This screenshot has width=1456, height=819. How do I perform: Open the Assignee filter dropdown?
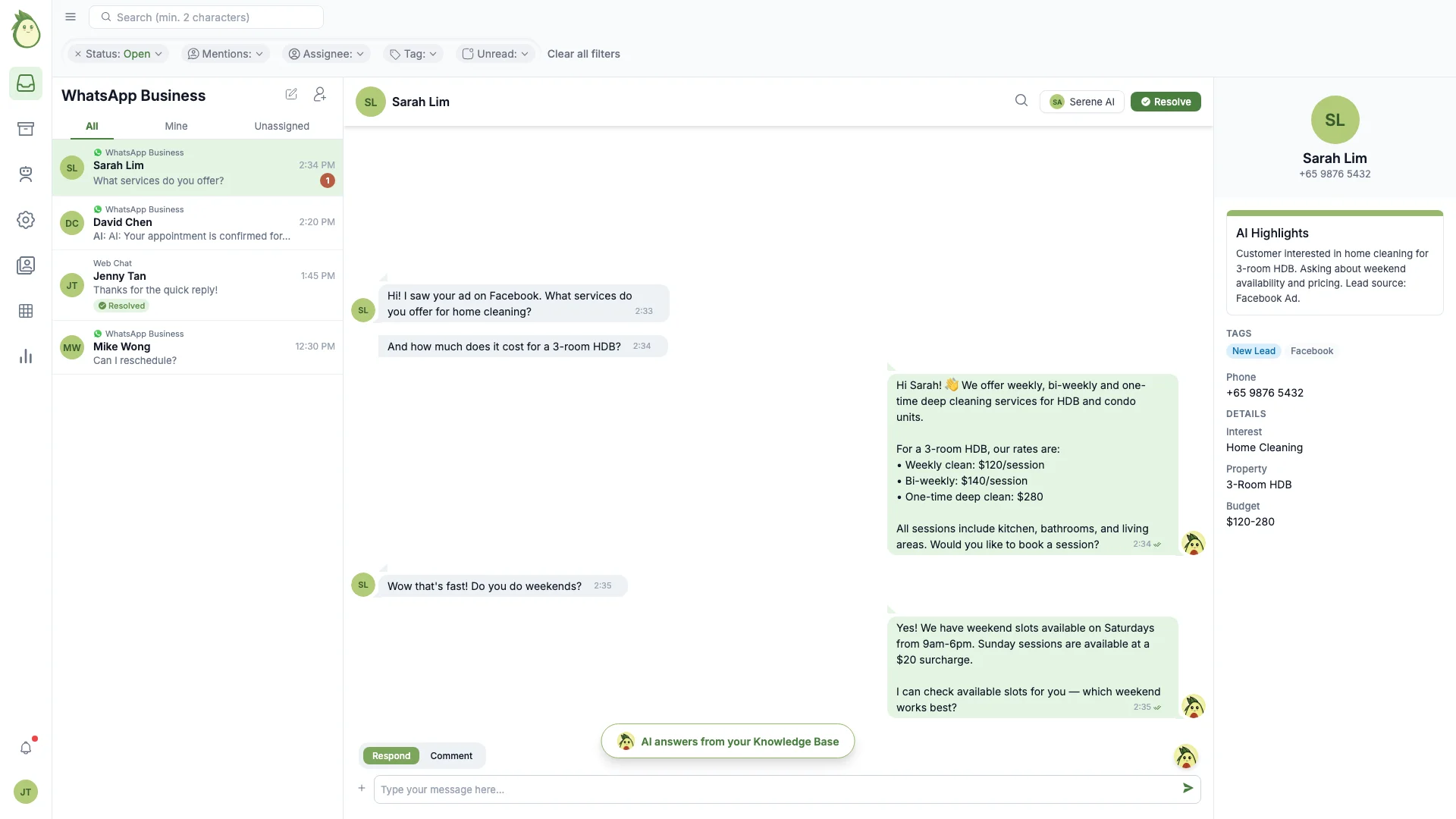(x=326, y=54)
